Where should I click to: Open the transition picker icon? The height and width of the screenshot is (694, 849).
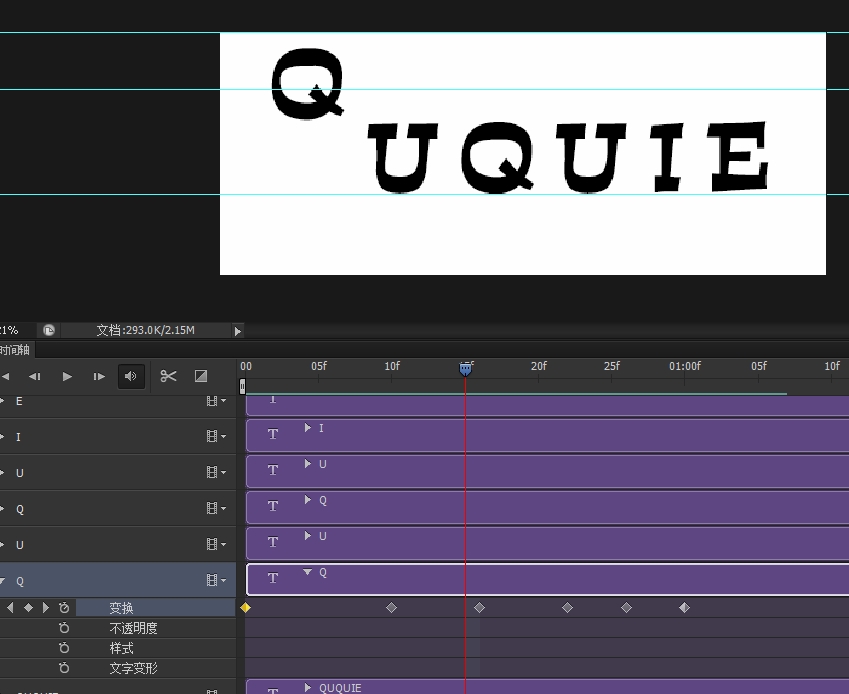201,376
